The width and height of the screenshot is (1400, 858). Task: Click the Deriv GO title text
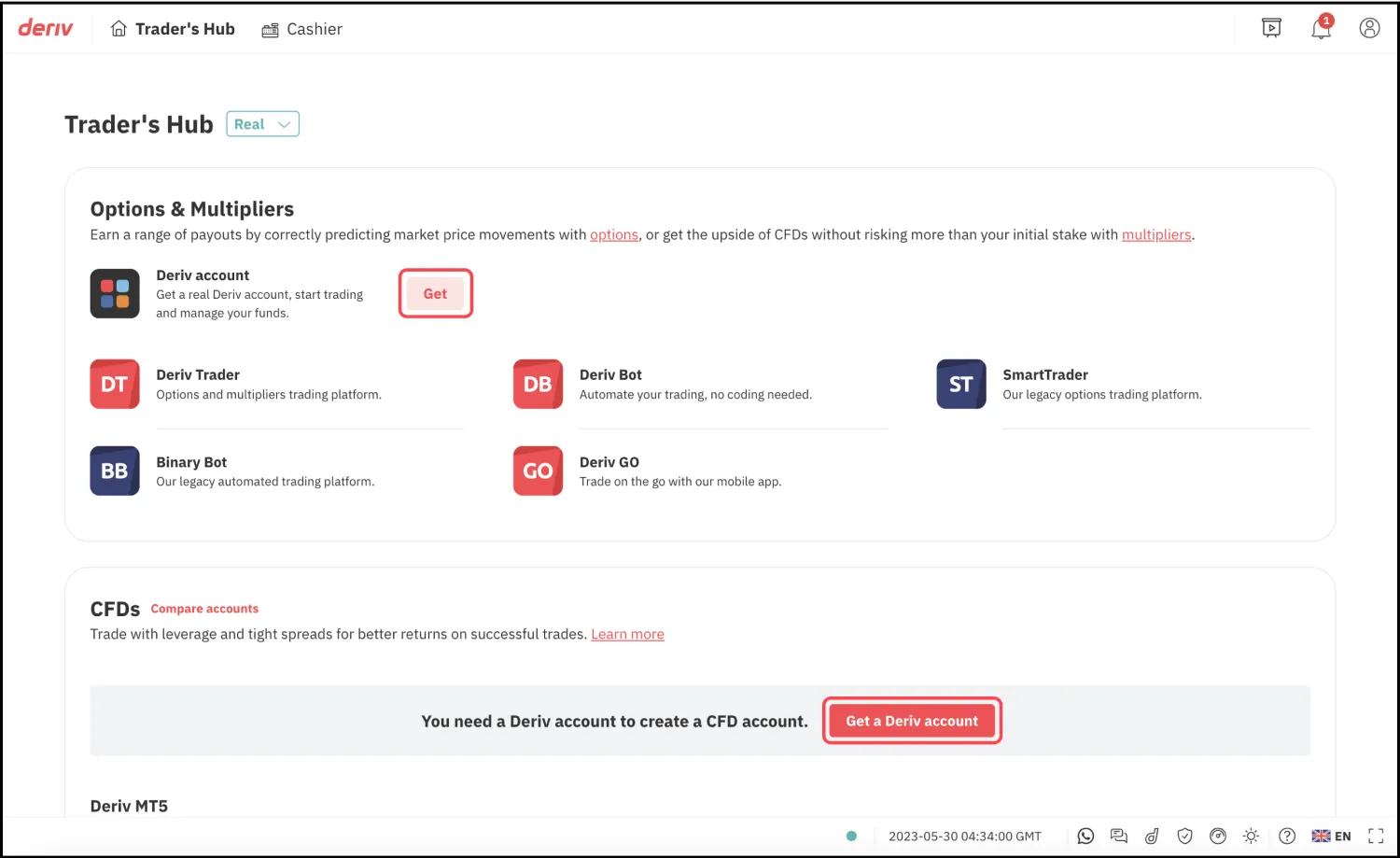[x=609, y=462]
